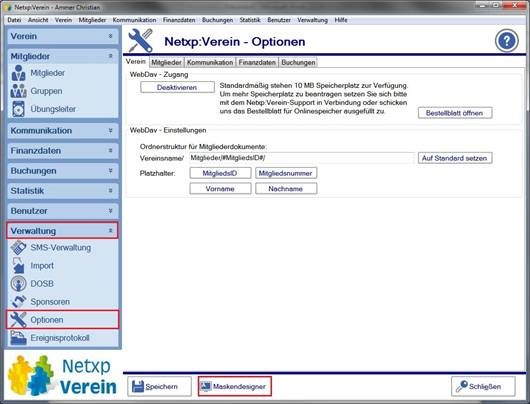Open the Benutzer menu in menu bar
Screen dimensions: 530x404
279,20
